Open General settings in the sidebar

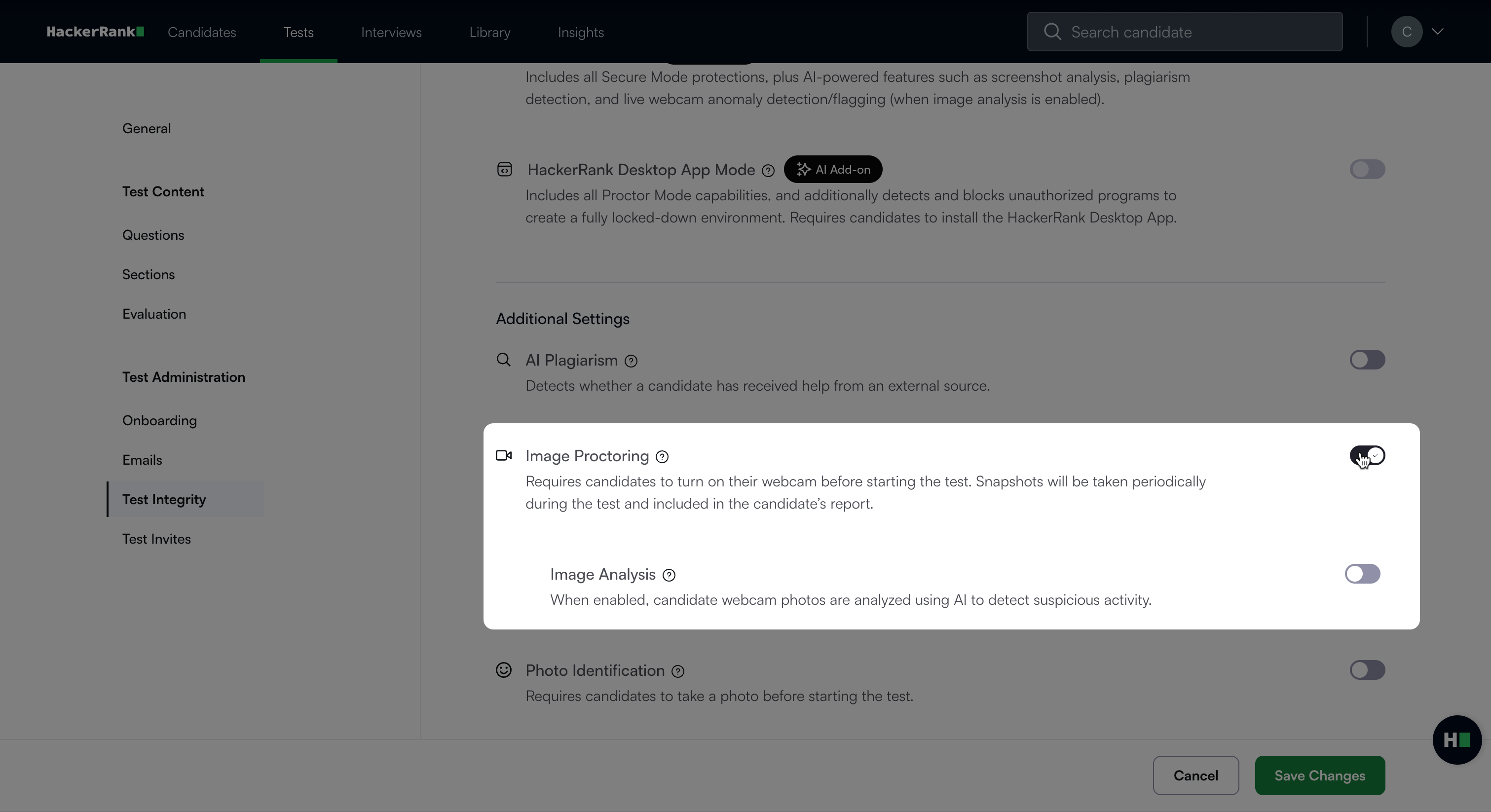[147, 128]
